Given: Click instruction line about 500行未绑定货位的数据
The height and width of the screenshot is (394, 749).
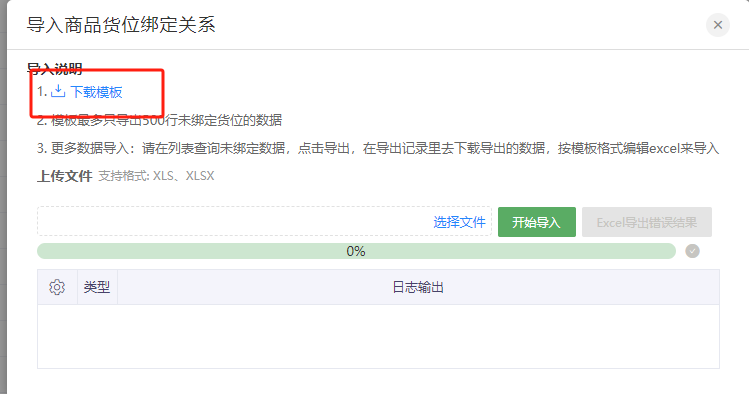Looking at the screenshot, I should (x=160, y=120).
